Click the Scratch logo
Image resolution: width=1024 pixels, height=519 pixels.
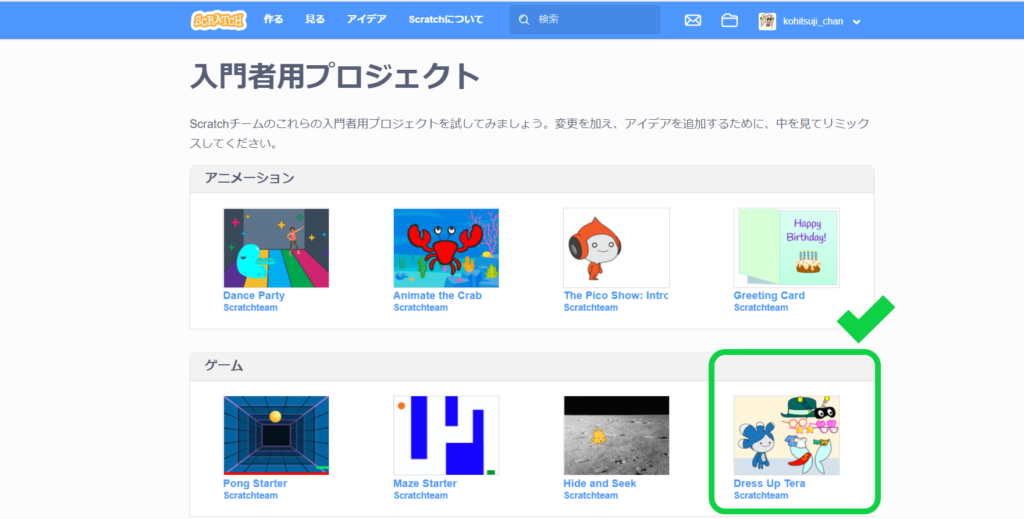219,20
